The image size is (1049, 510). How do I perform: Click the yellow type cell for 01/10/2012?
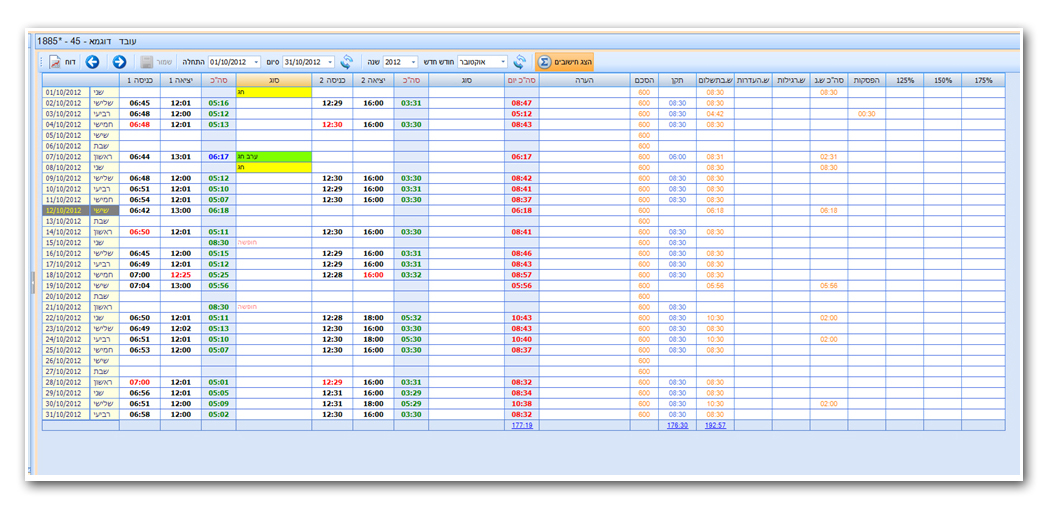[x=273, y=91]
